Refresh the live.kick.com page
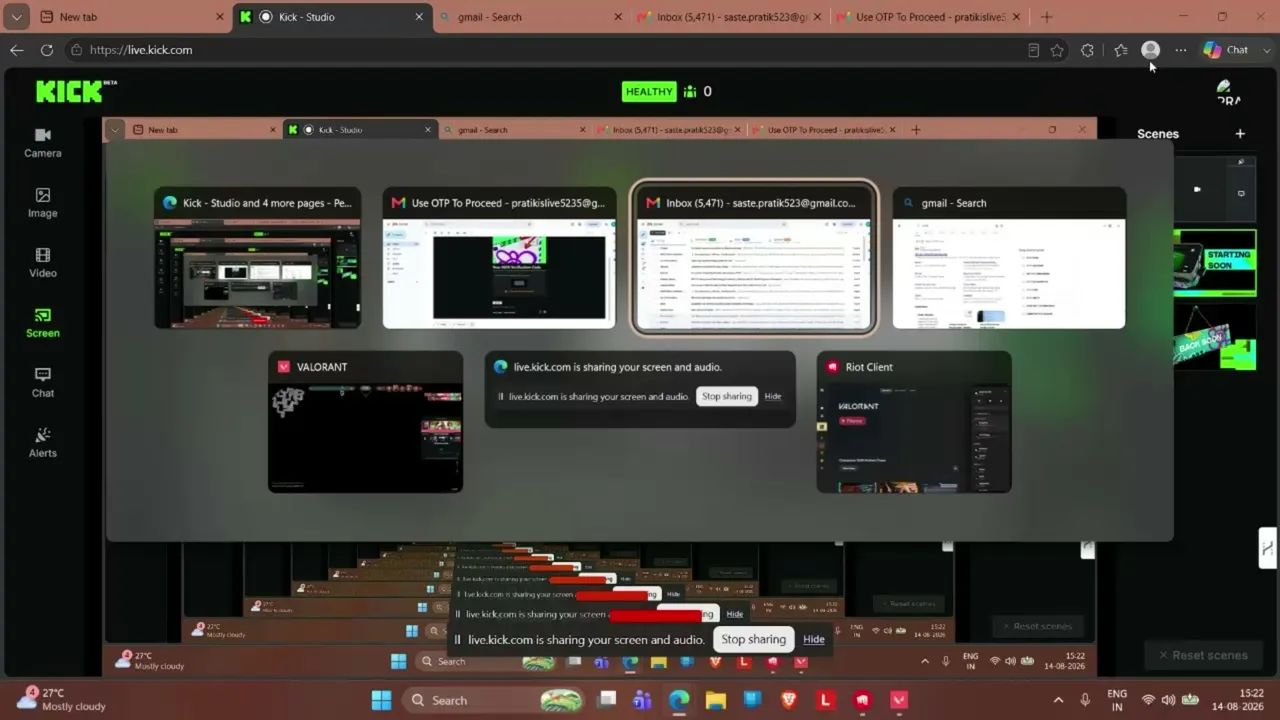The image size is (1280, 720). click(47, 50)
